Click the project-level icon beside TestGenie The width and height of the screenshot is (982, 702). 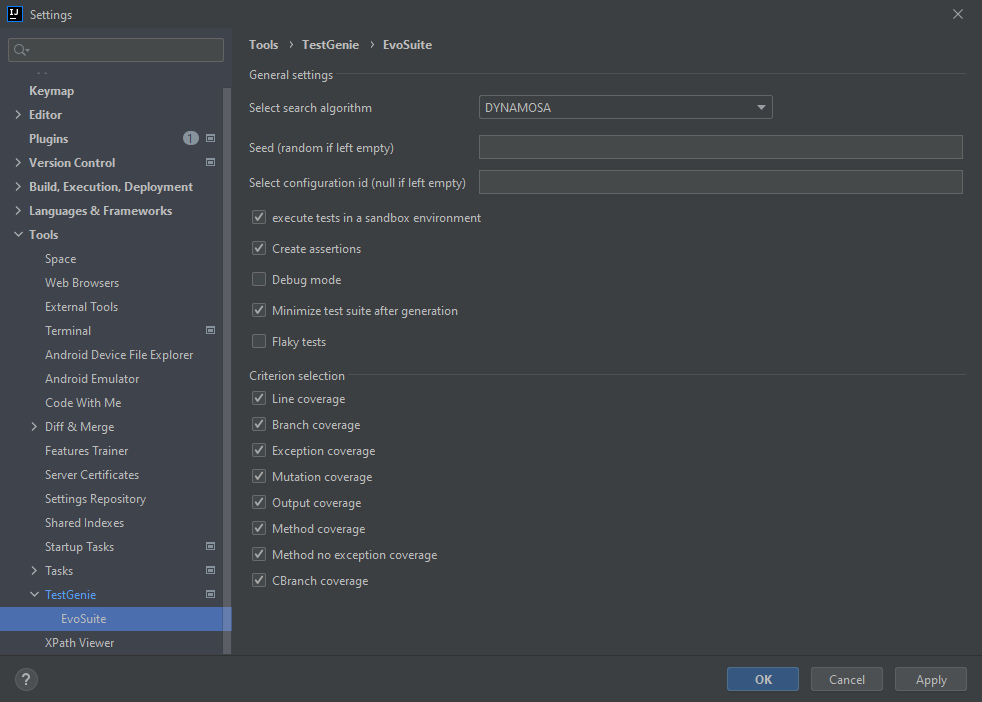pos(210,594)
